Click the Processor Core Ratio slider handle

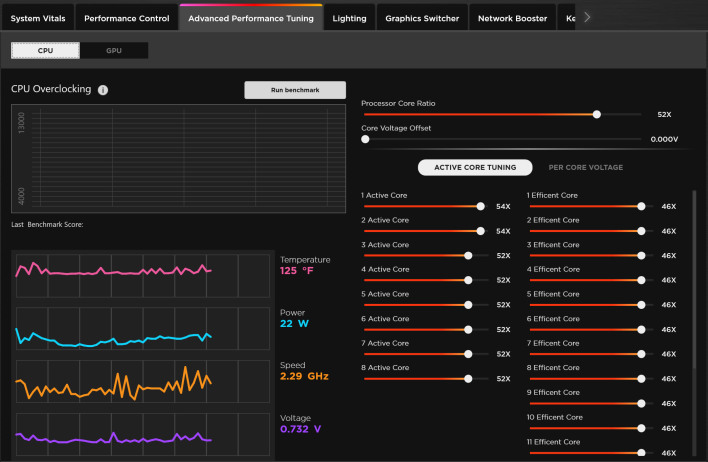click(x=597, y=114)
